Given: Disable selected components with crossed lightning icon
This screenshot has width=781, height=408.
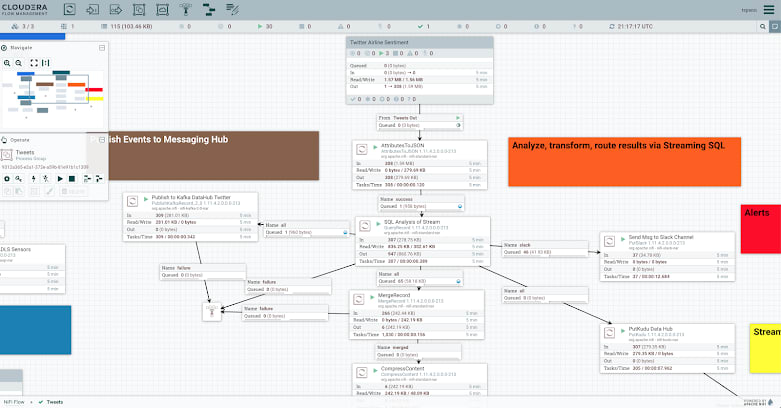Looking at the screenshot, I should [x=45, y=178].
